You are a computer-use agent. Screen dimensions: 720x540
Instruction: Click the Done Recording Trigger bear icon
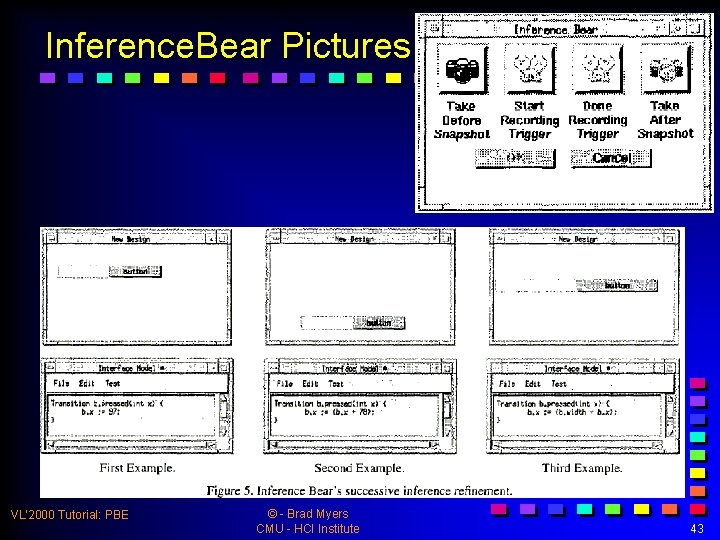coord(597,69)
